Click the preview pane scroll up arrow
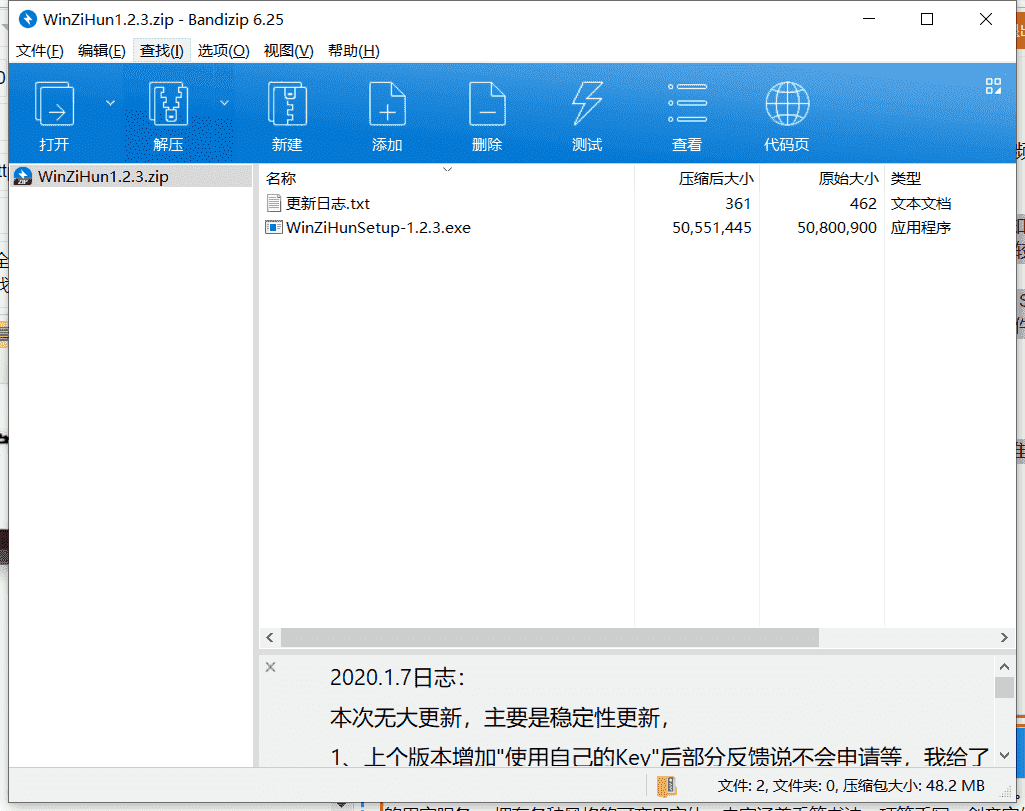 [1004, 667]
